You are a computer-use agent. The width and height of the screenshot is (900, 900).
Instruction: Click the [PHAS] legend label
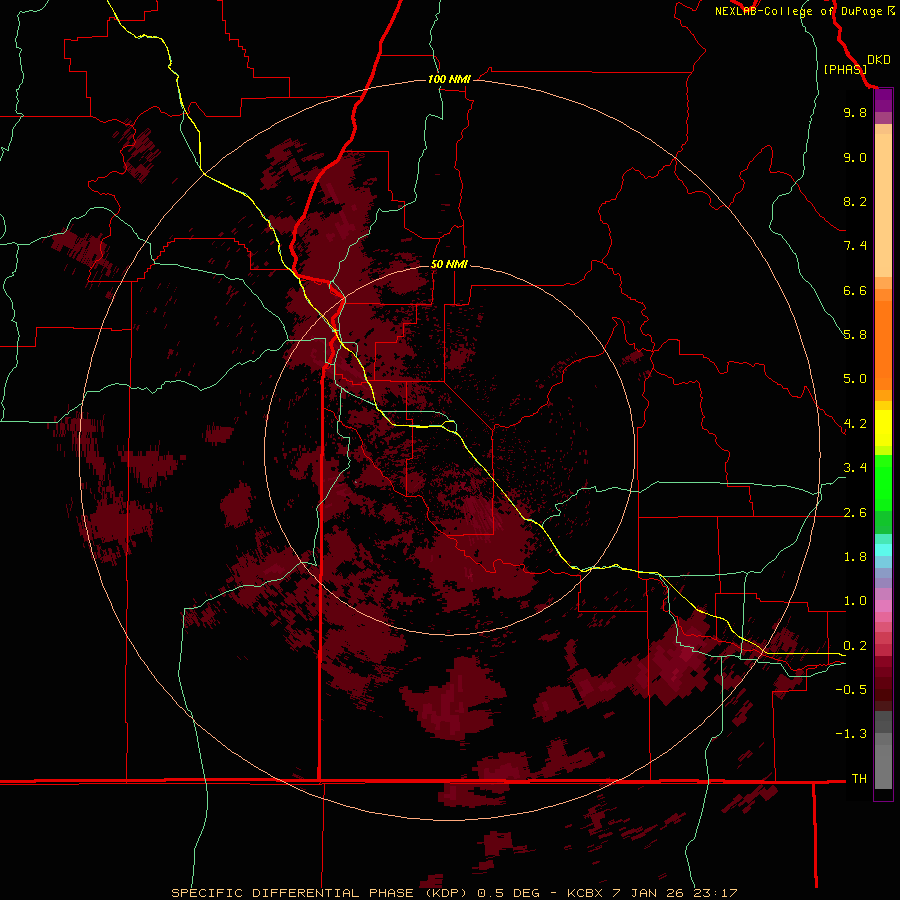tap(845, 69)
